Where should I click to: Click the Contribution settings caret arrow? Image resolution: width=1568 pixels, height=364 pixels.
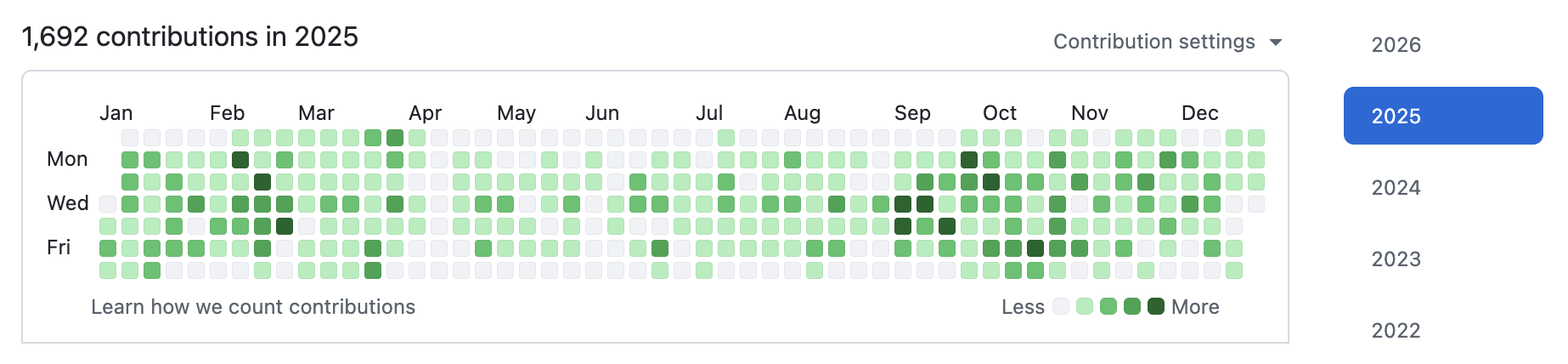click(x=1275, y=43)
